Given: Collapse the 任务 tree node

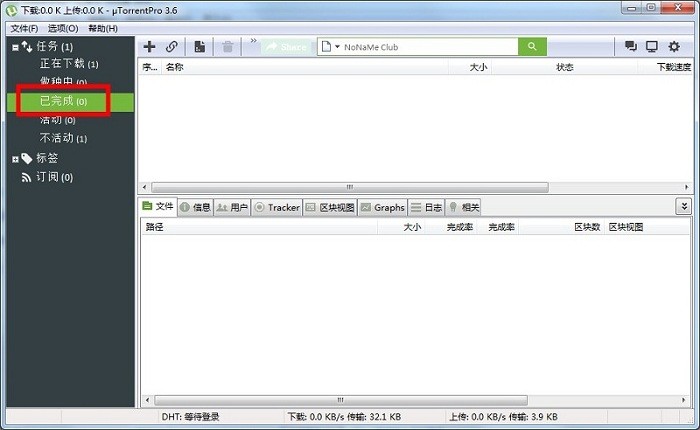Looking at the screenshot, I should pyautogui.click(x=15, y=47).
